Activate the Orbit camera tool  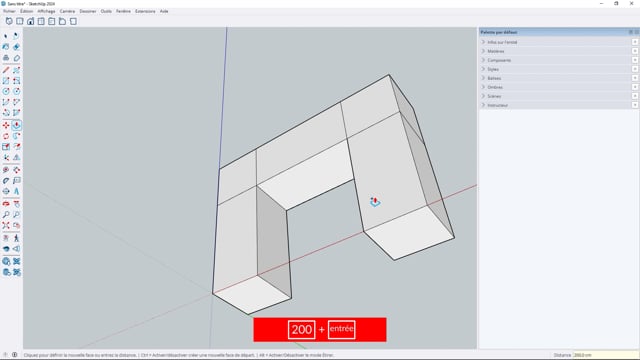tap(6, 204)
